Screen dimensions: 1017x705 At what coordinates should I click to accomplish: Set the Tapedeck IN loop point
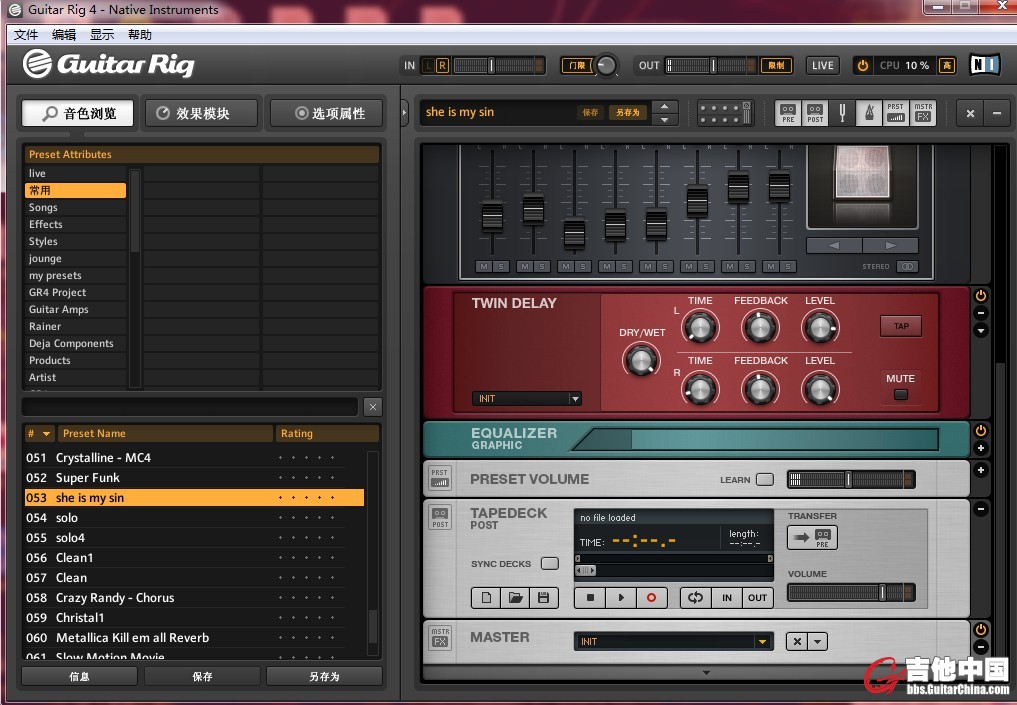tap(726, 597)
